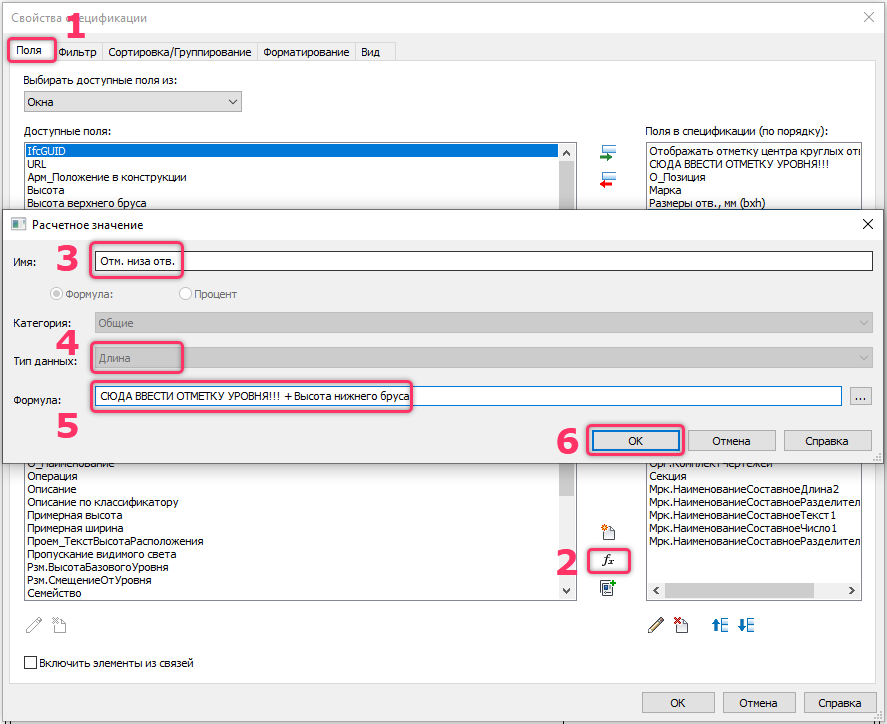Select О_Позиция in specification fields
Viewport: 887px width, 724px height.
[x=753, y=177]
